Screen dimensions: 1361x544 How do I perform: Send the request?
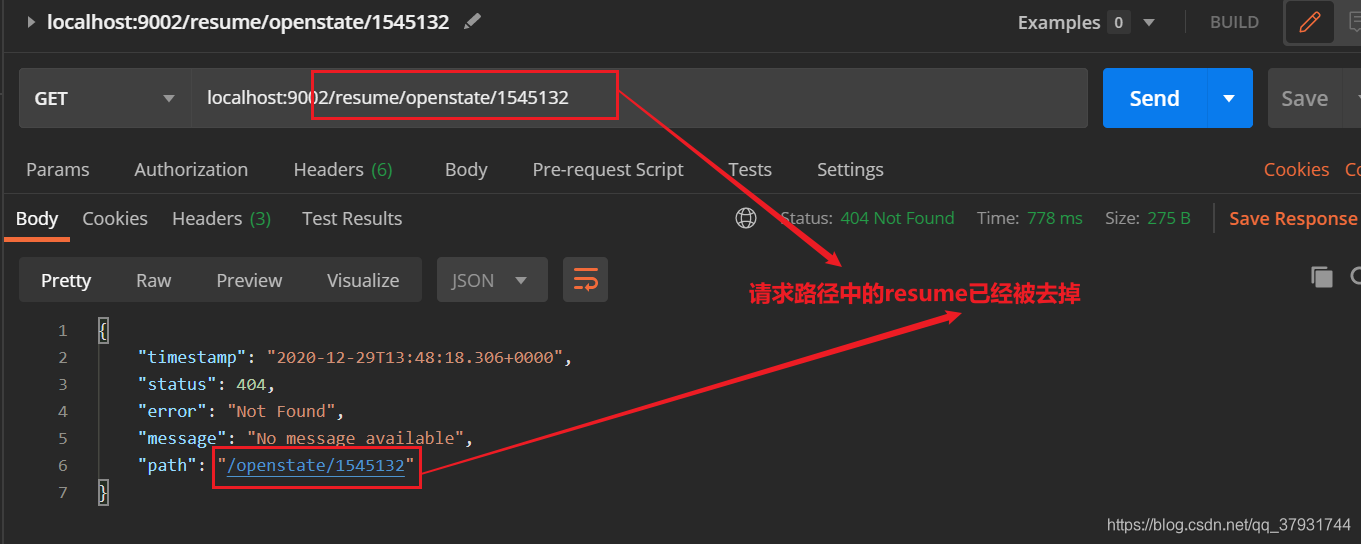tap(1154, 98)
